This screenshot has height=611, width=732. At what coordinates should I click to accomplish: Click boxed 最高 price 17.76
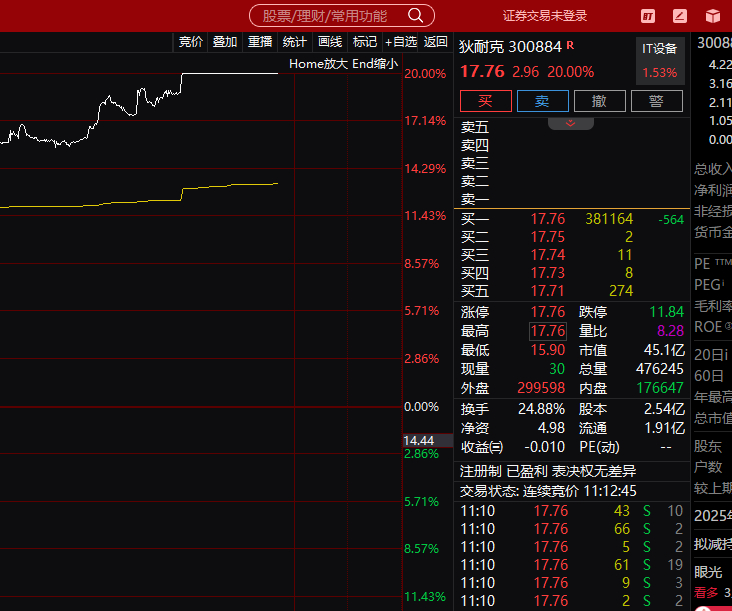548,331
